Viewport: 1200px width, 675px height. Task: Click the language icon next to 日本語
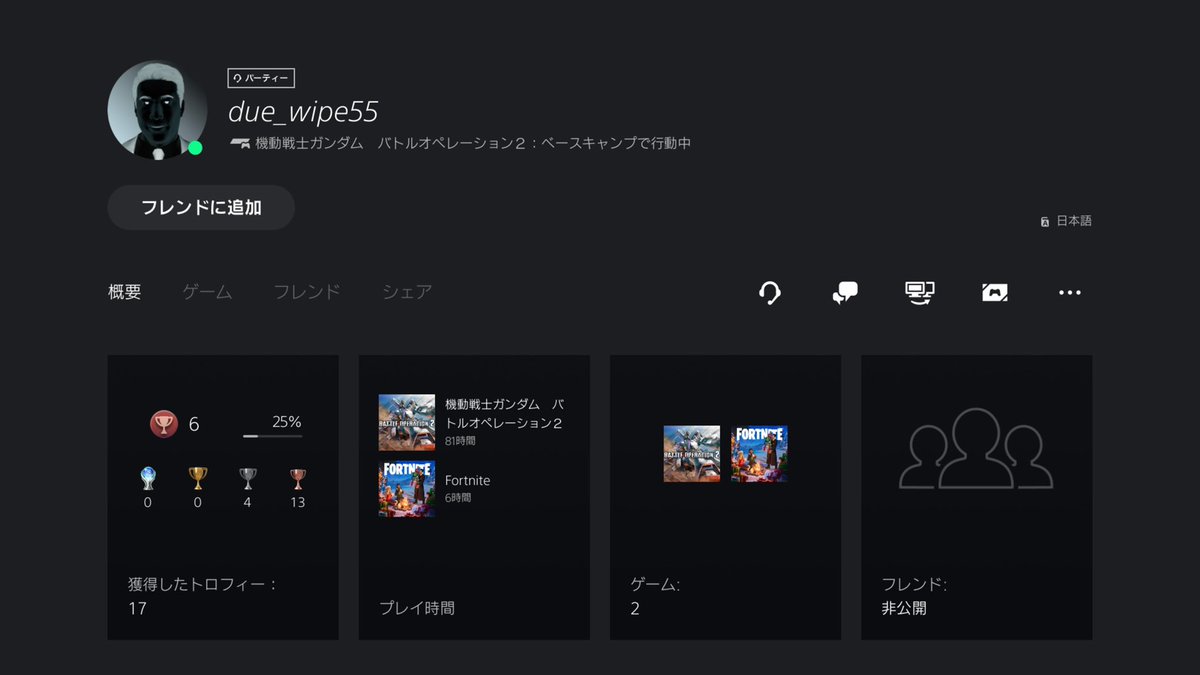pyautogui.click(x=1044, y=221)
